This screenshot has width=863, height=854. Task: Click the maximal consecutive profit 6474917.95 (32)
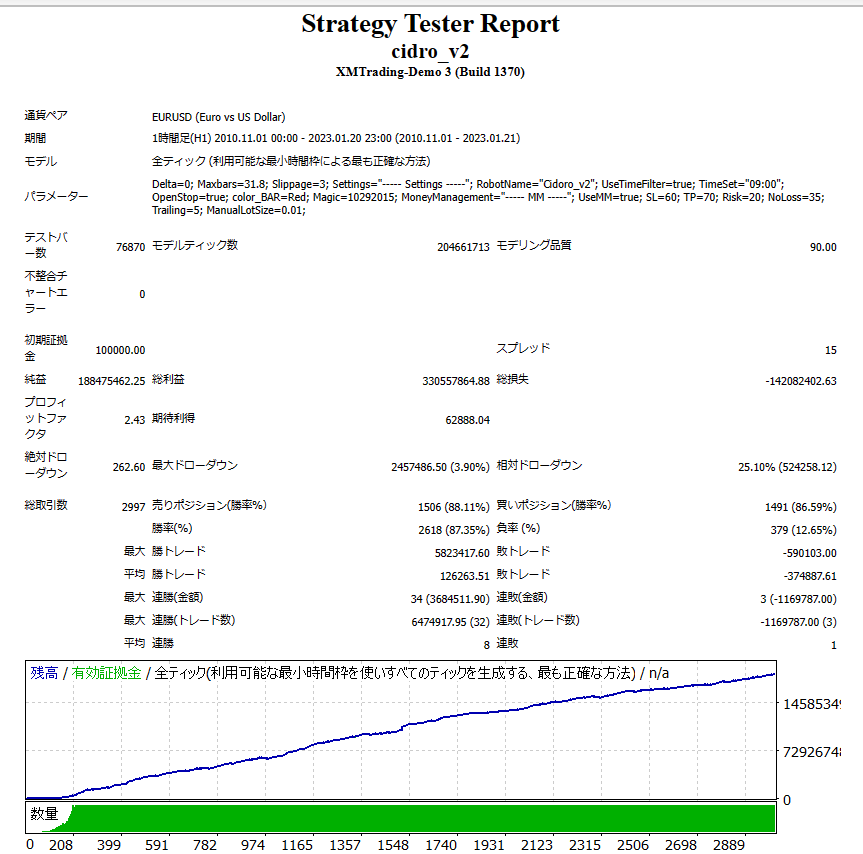tap(450, 622)
